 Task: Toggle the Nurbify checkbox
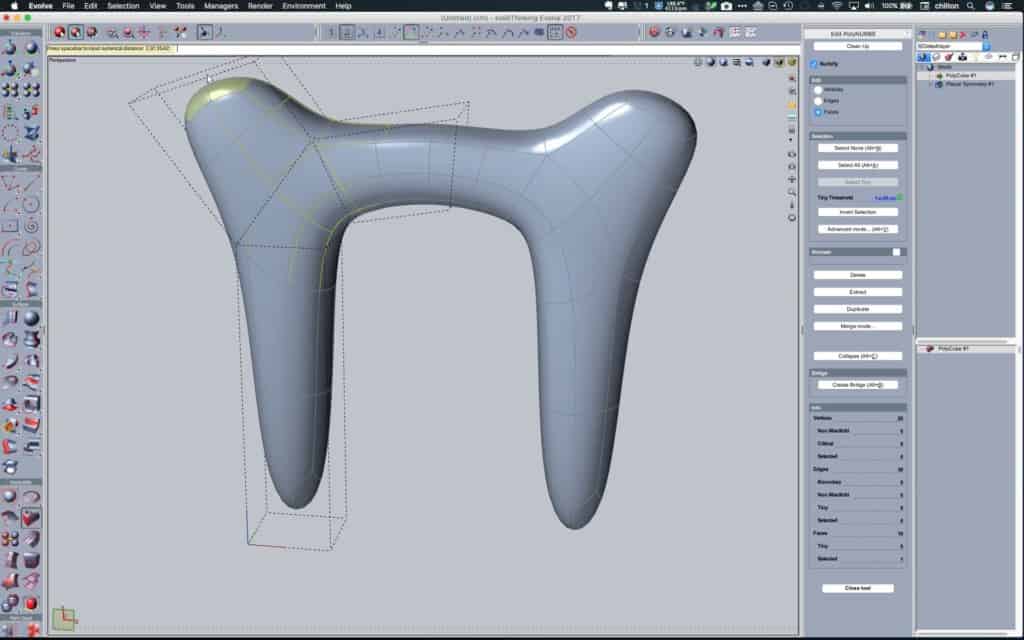[x=814, y=64]
